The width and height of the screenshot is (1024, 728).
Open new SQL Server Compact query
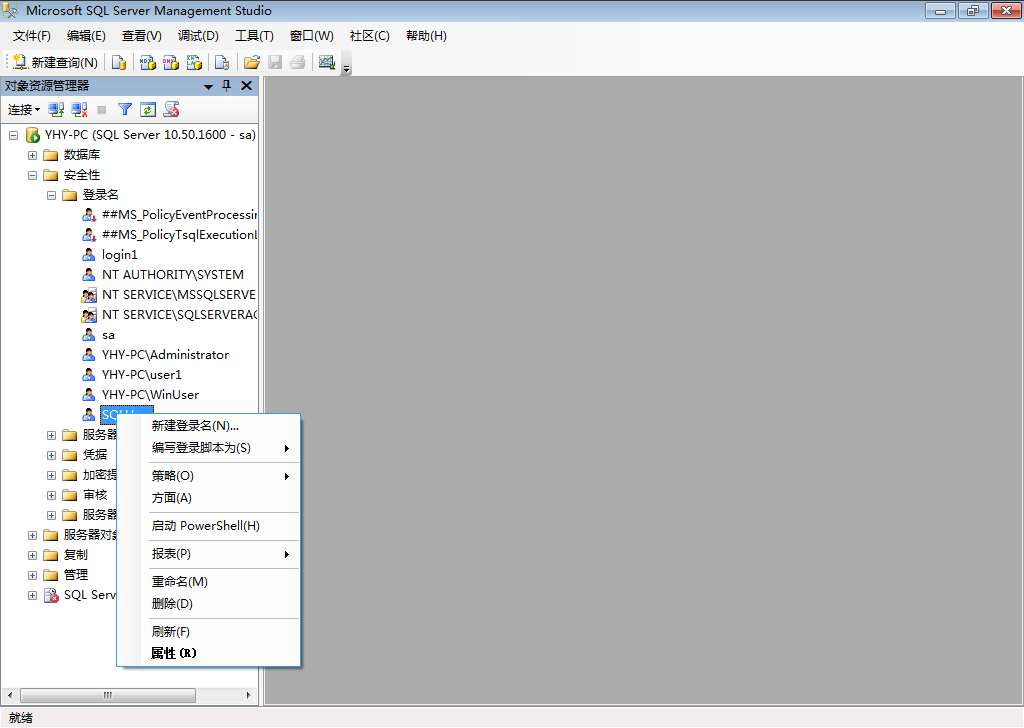pyautogui.click(x=222, y=63)
